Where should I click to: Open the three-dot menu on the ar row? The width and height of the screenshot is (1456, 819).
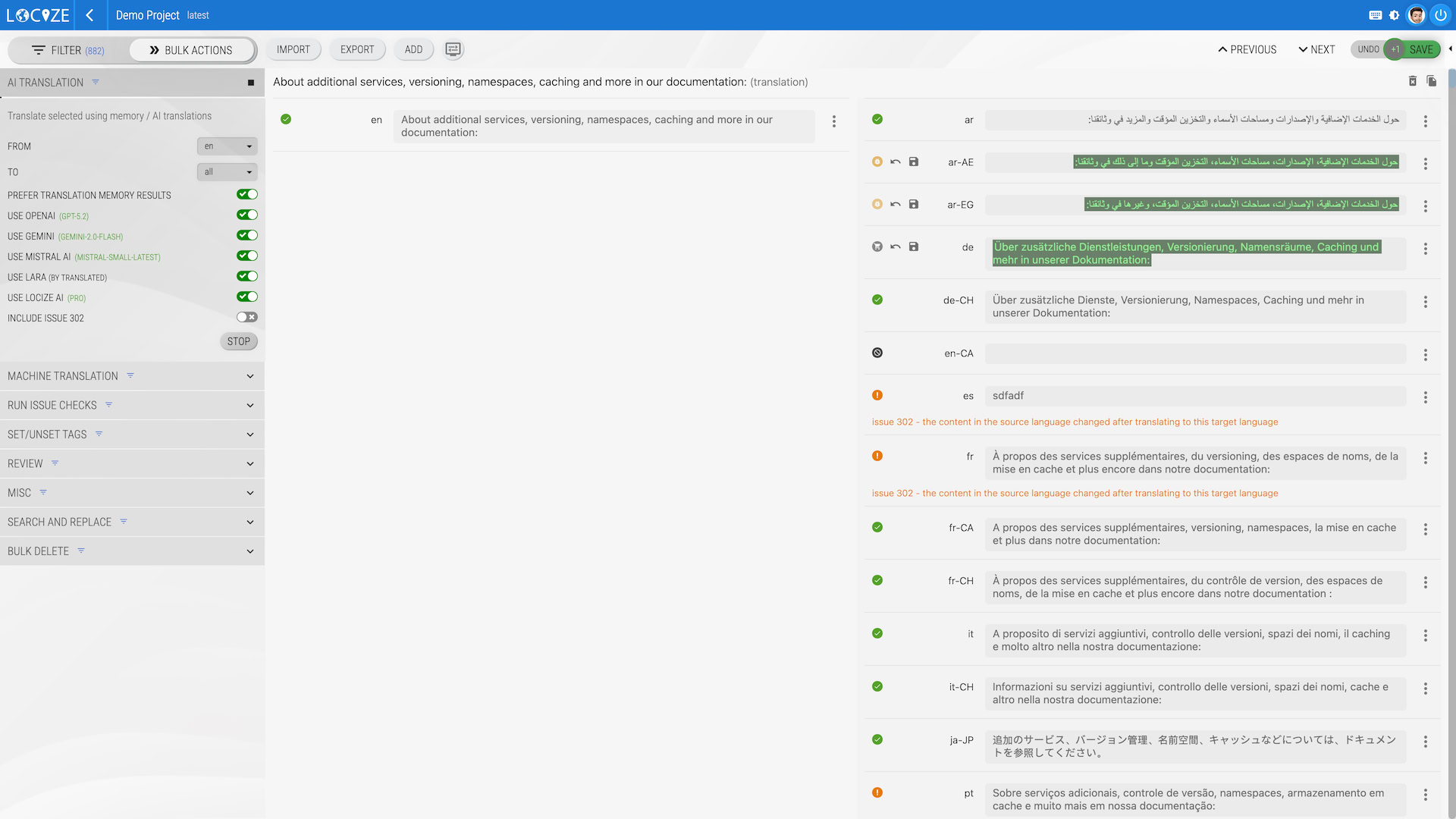pos(1426,121)
